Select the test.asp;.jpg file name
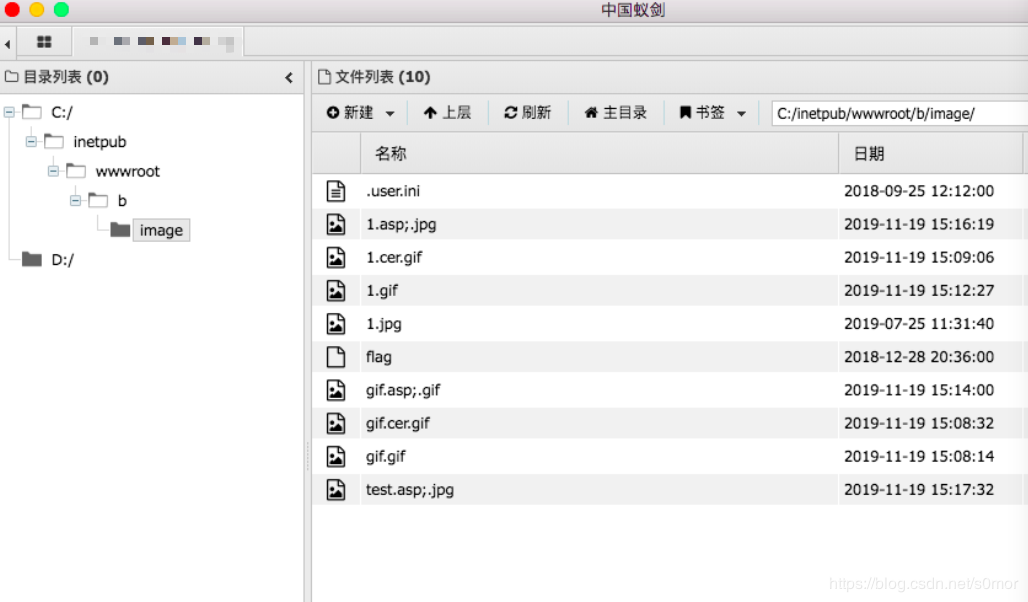The width and height of the screenshot is (1028, 602). click(410, 489)
